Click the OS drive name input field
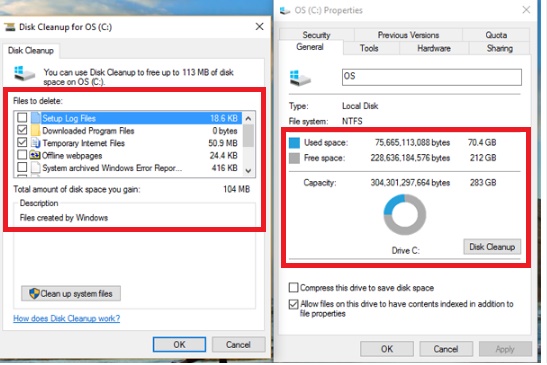Viewport: 547px width, 365px height. pyautogui.click(x=432, y=77)
